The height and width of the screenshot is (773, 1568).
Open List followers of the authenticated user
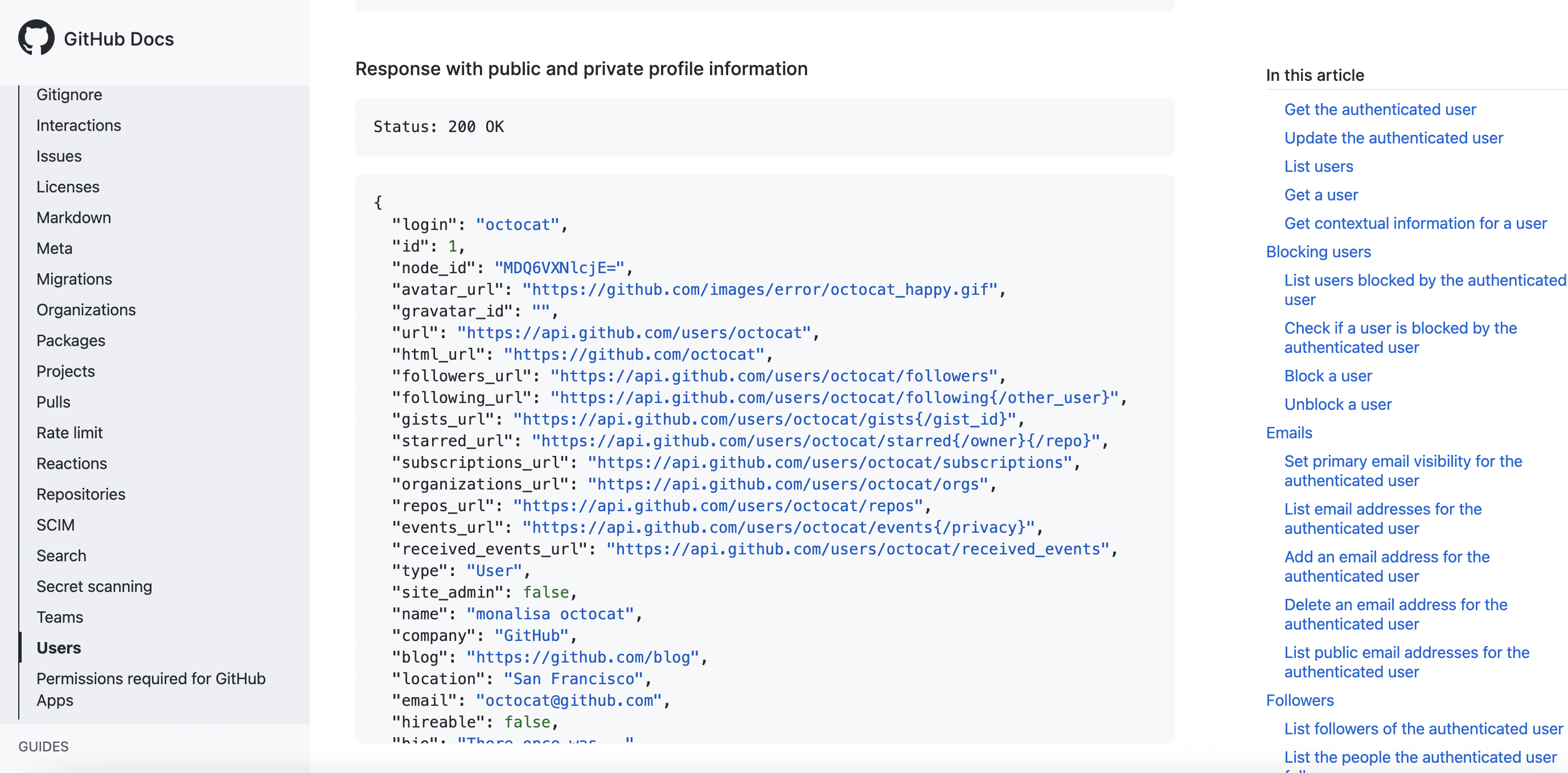(1423, 729)
